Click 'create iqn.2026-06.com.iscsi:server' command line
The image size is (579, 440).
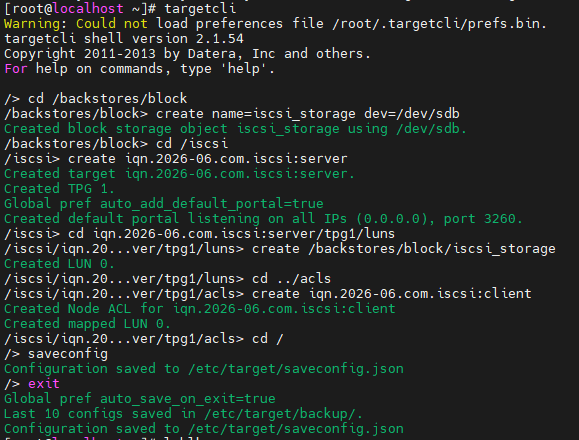(176, 159)
